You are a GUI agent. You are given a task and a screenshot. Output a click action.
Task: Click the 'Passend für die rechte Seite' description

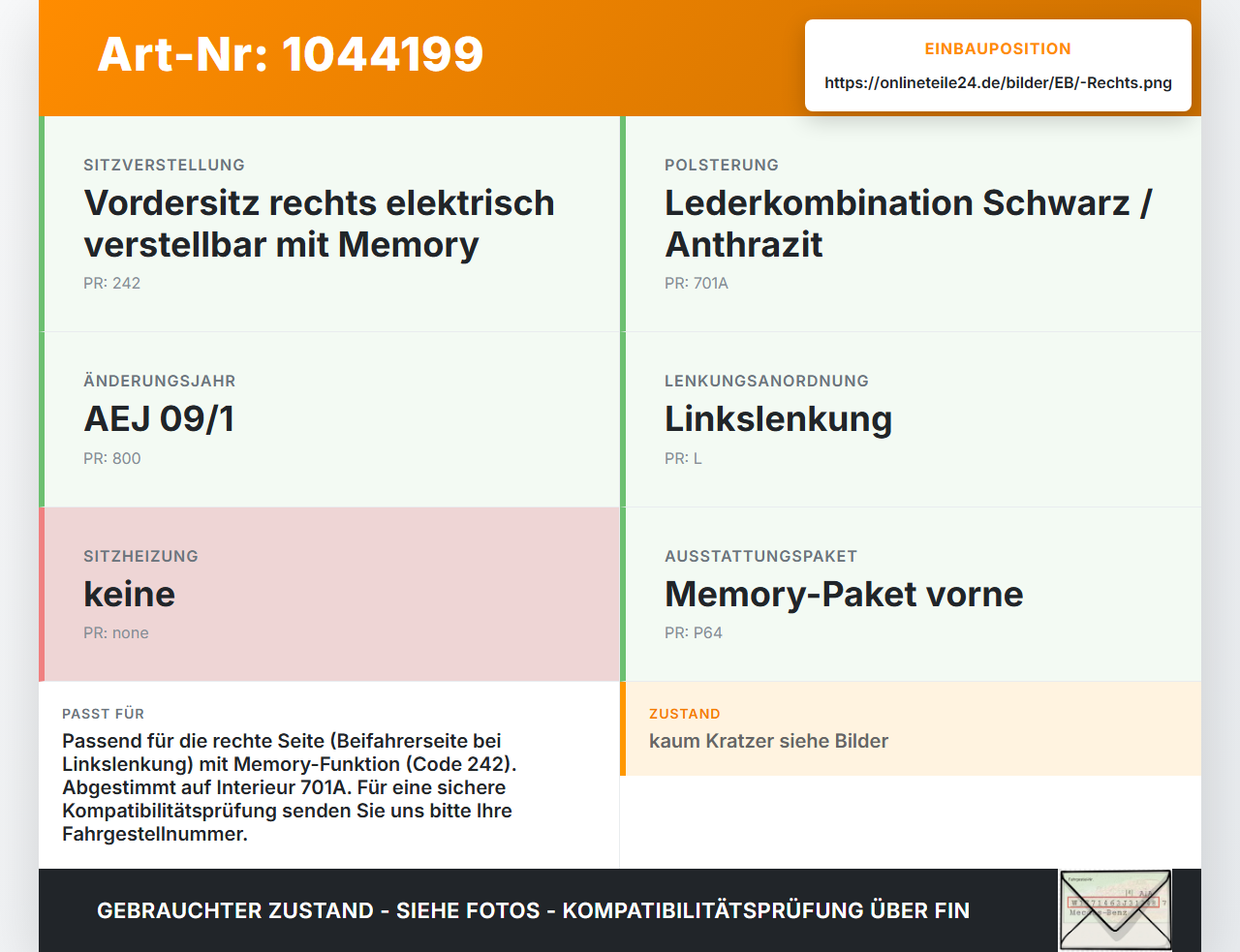click(x=290, y=787)
